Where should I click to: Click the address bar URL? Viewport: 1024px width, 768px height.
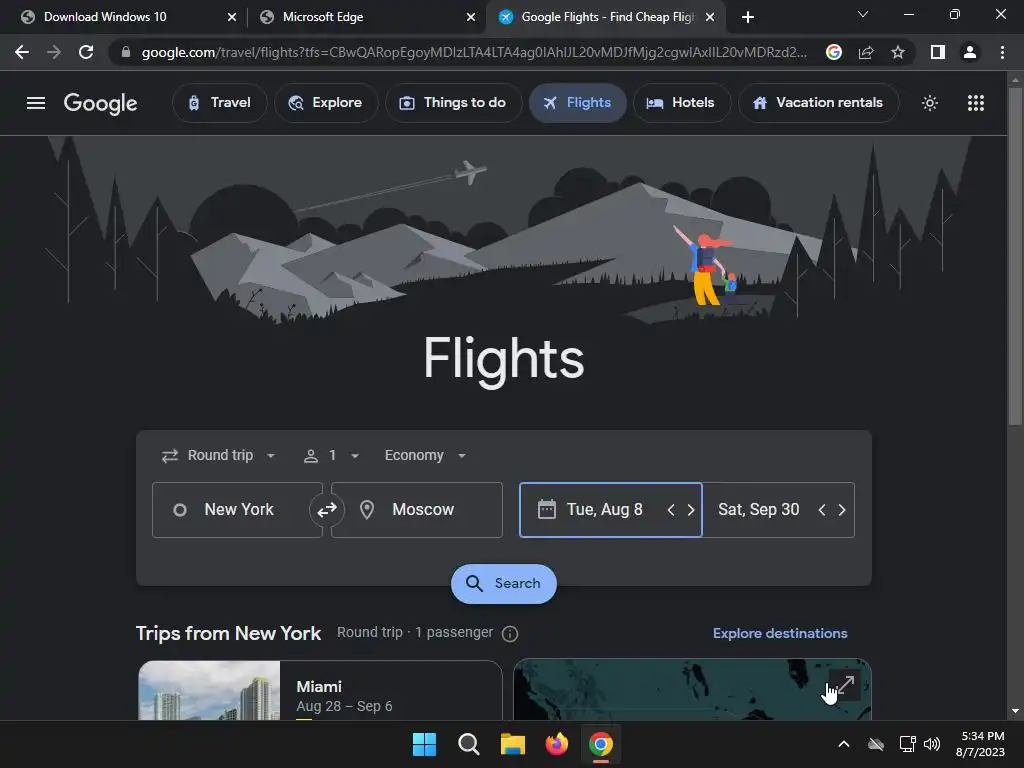473,52
